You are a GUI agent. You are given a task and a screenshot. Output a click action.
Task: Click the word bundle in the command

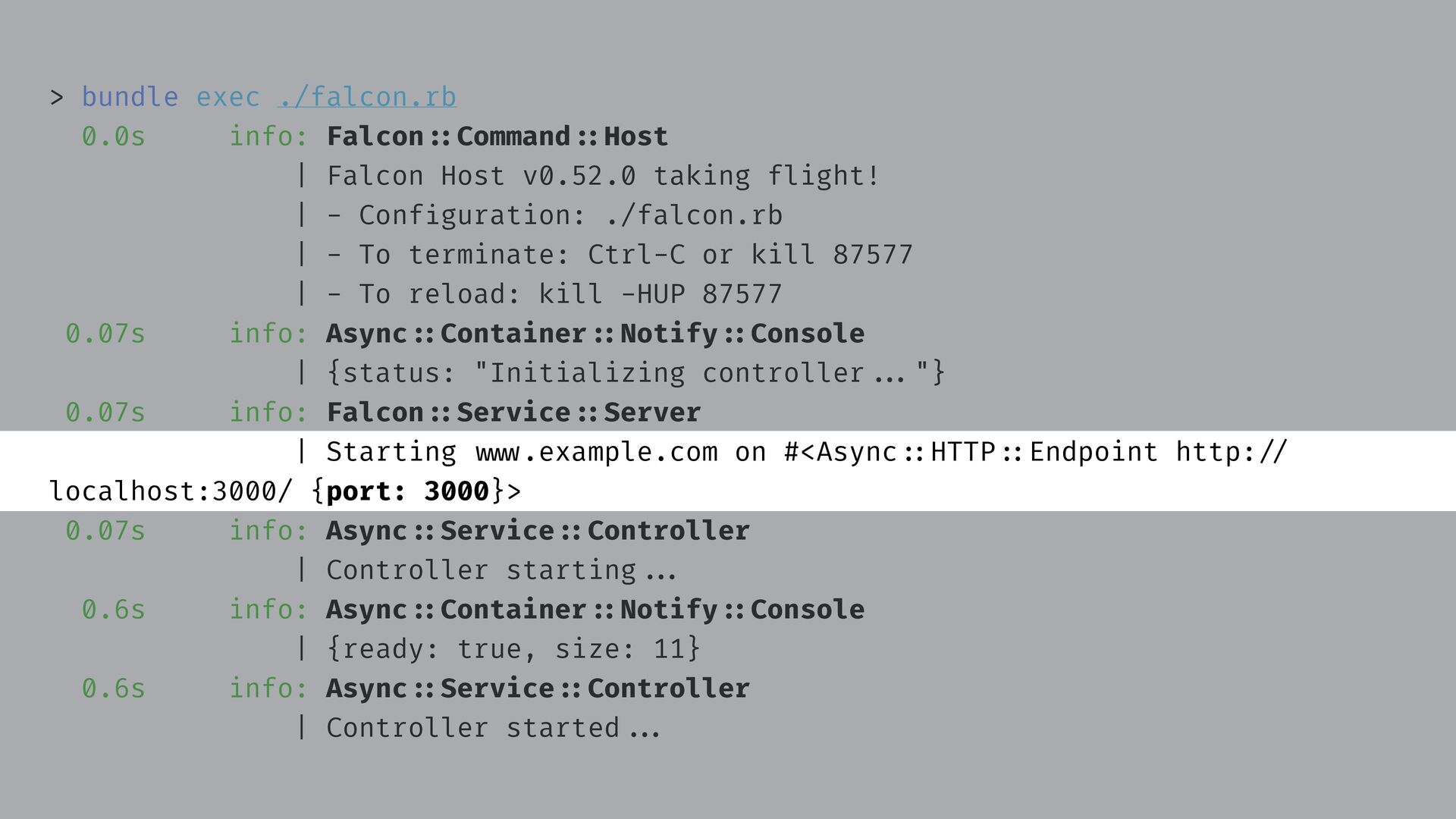(x=130, y=97)
